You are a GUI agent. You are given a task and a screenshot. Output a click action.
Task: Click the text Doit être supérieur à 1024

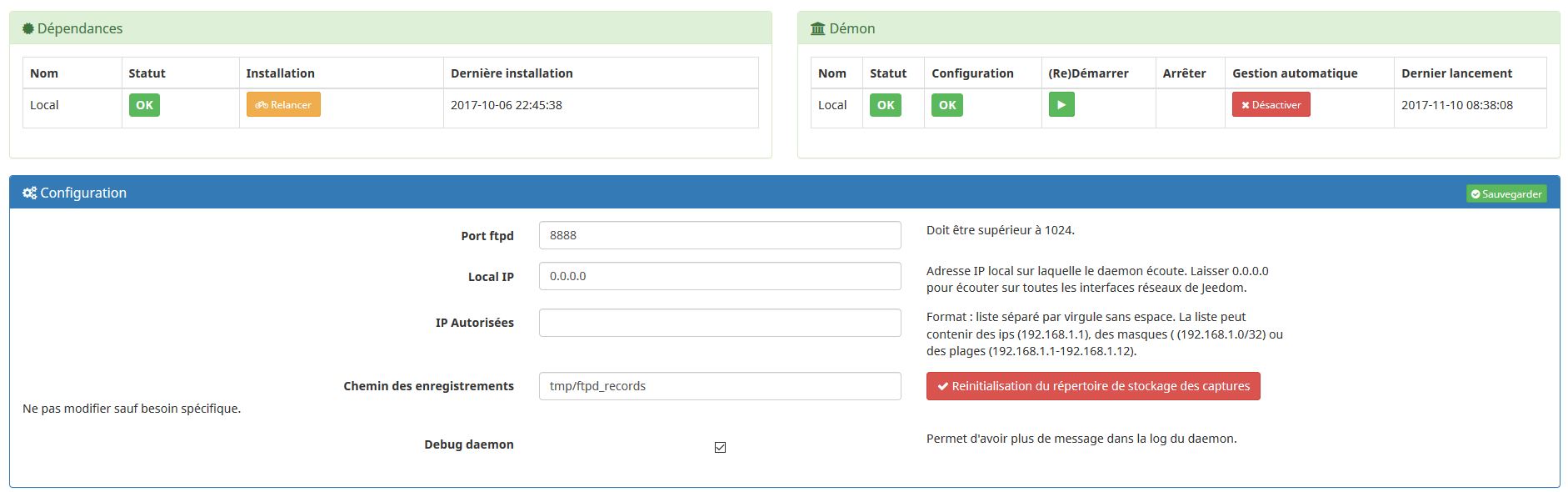pyautogui.click(x=1001, y=230)
